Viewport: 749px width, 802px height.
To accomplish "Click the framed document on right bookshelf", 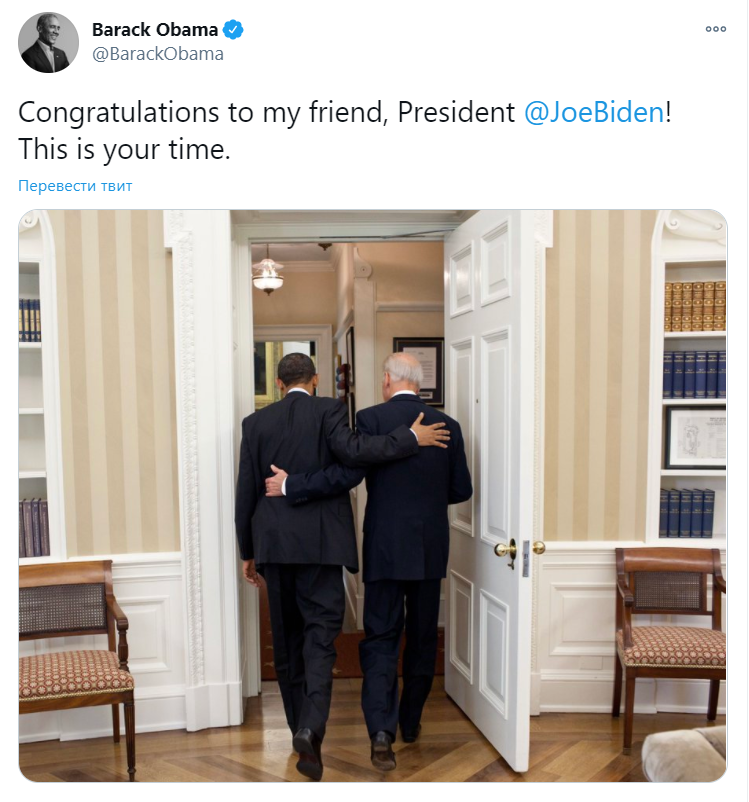I will [x=696, y=438].
